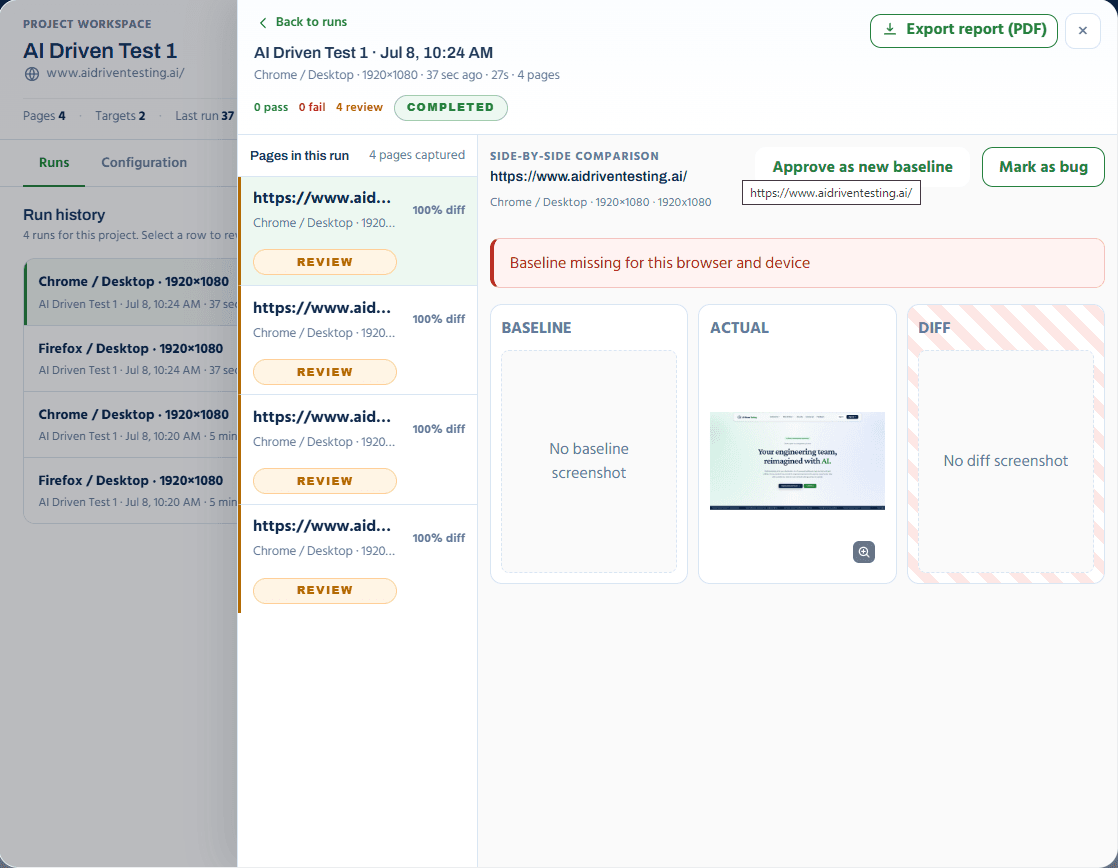The image size is (1118, 868).
Task: Click the download icon in Export report button
Action: coord(890,29)
